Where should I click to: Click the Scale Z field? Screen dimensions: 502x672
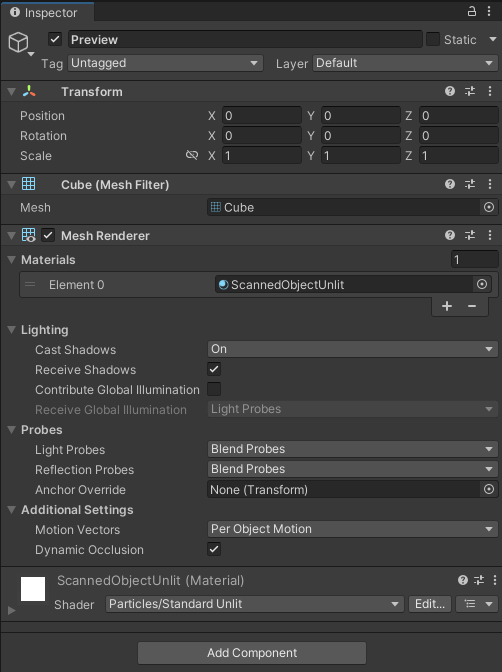pyautogui.click(x=459, y=156)
